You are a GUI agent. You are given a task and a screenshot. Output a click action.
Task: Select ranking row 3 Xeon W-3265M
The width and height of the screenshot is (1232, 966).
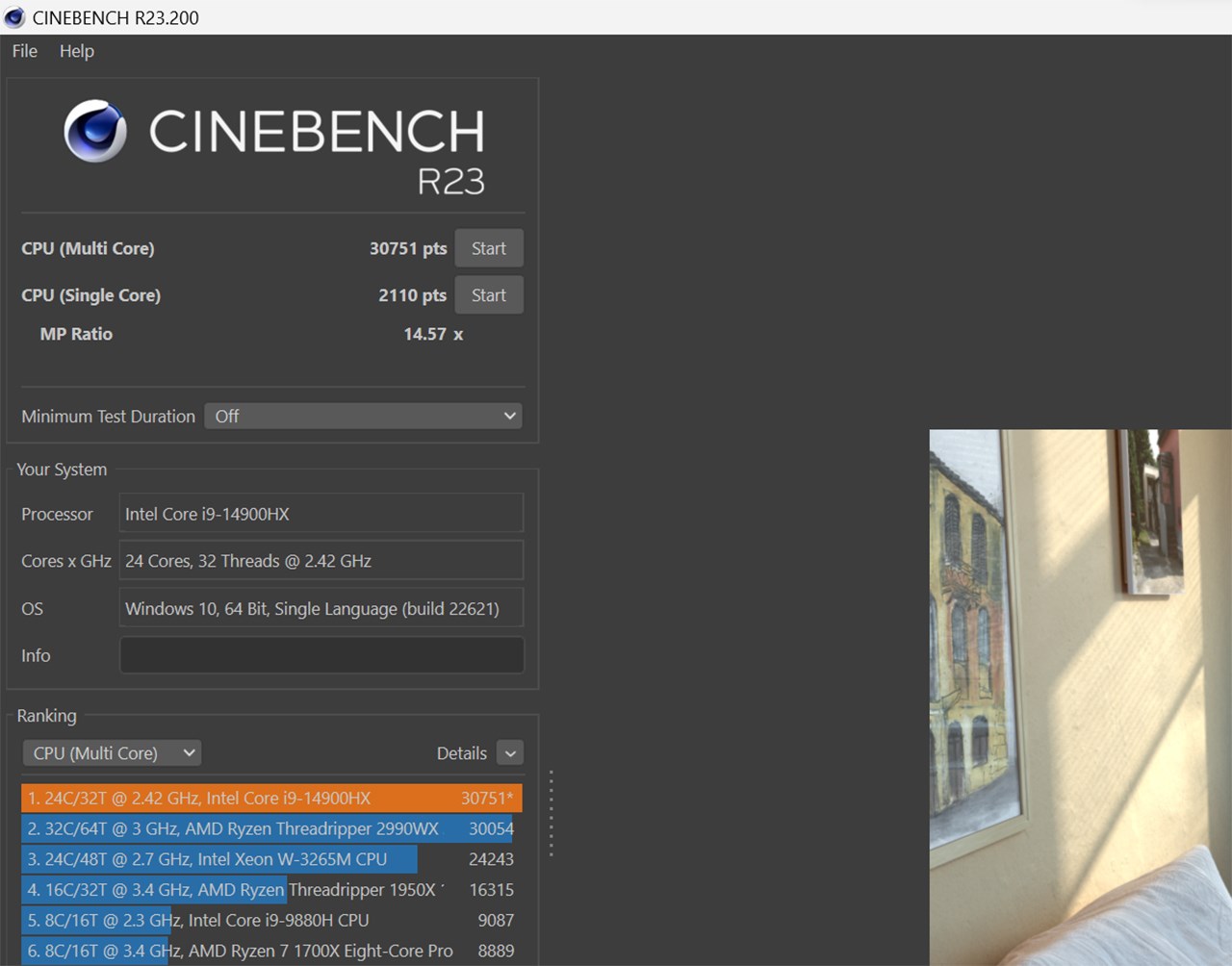[271, 859]
